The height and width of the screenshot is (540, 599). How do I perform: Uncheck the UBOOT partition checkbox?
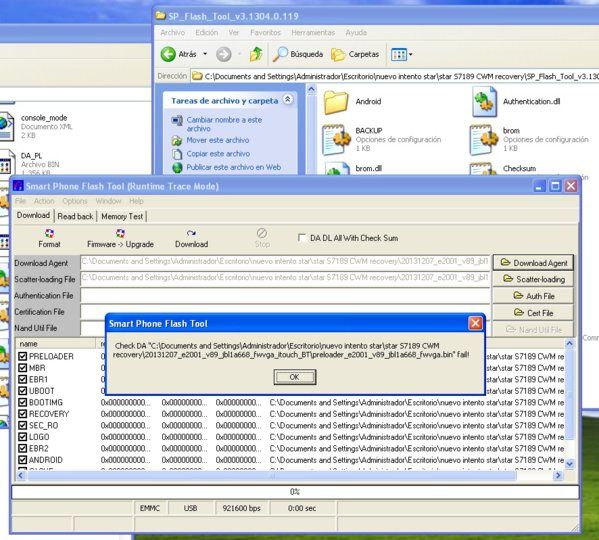point(23,391)
